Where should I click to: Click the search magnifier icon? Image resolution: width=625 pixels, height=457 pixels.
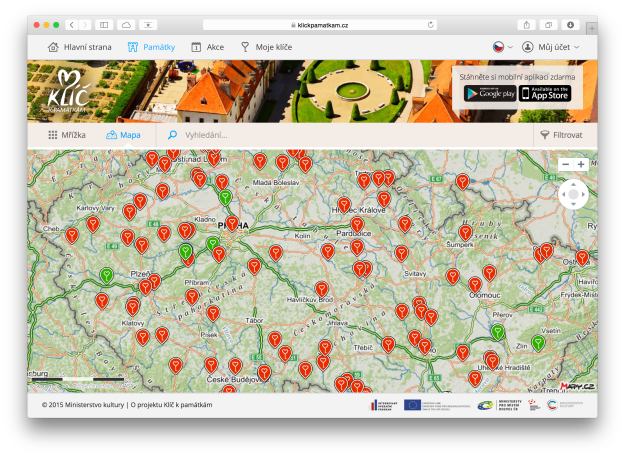[172, 135]
